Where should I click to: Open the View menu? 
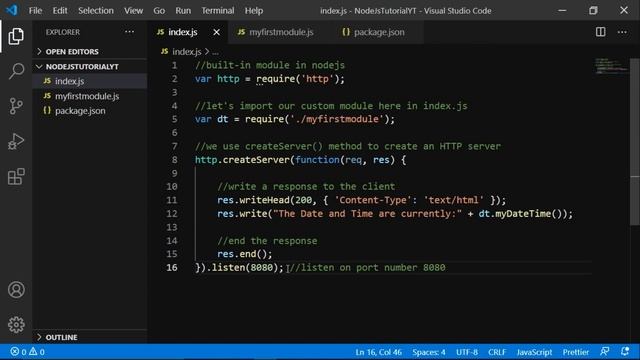coord(133,11)
